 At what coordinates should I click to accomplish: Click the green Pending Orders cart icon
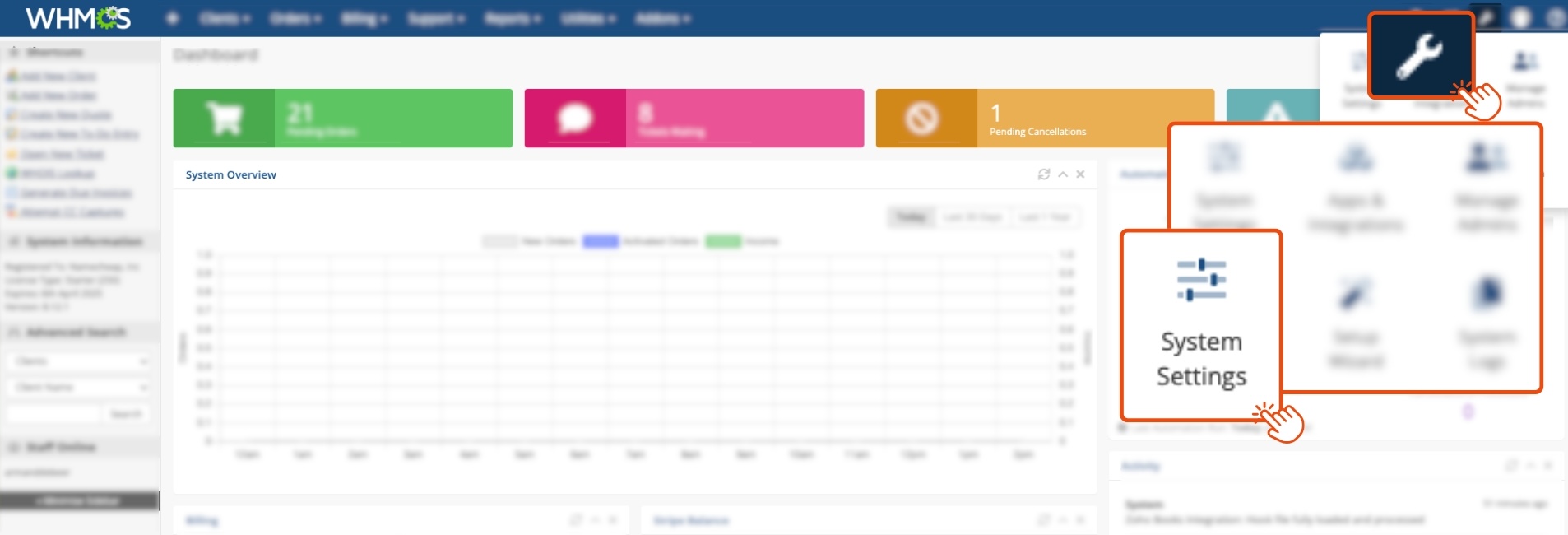pyautogui.click(x=224, y=119)
